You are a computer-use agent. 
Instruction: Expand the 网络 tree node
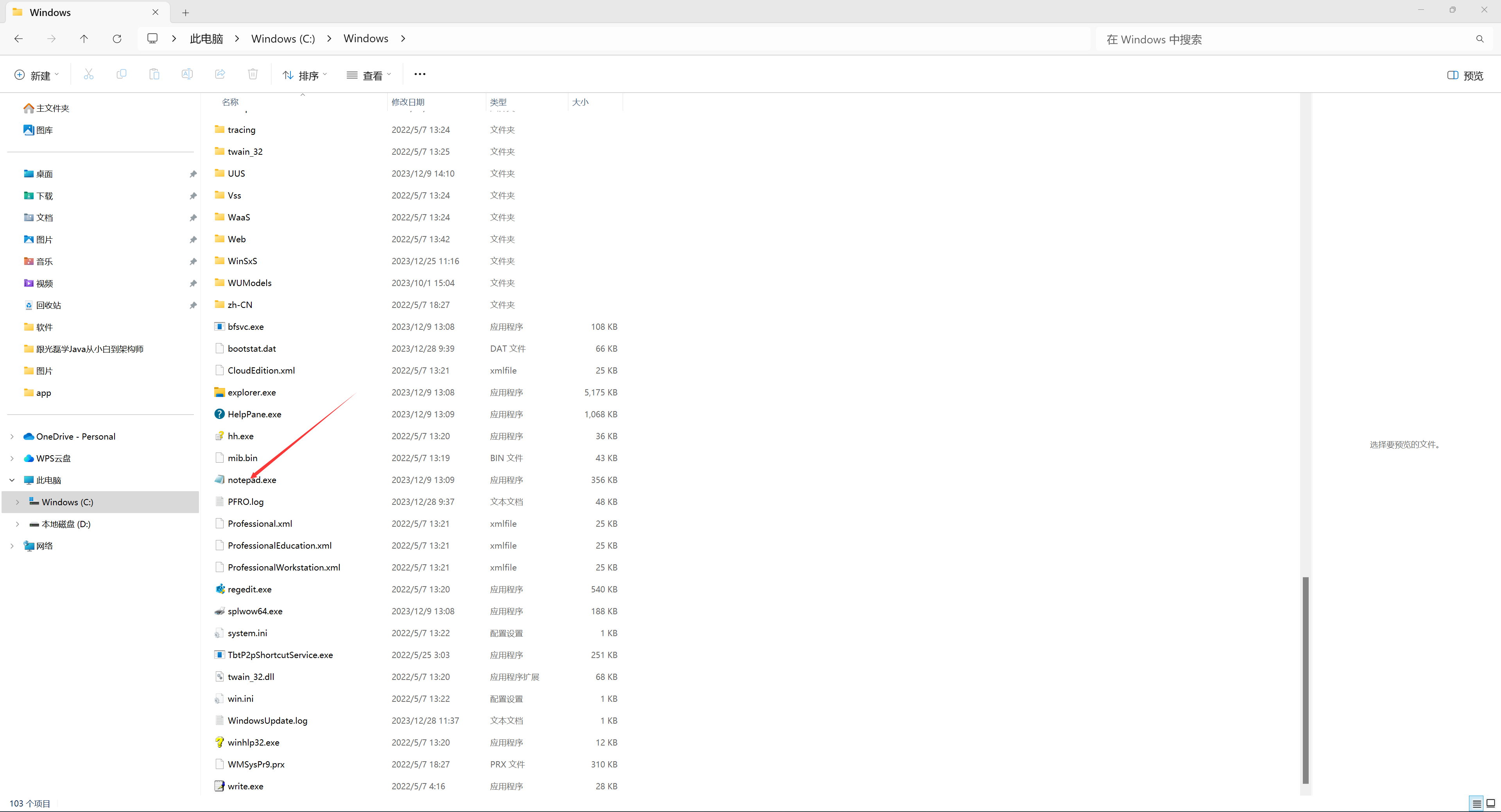12,546
